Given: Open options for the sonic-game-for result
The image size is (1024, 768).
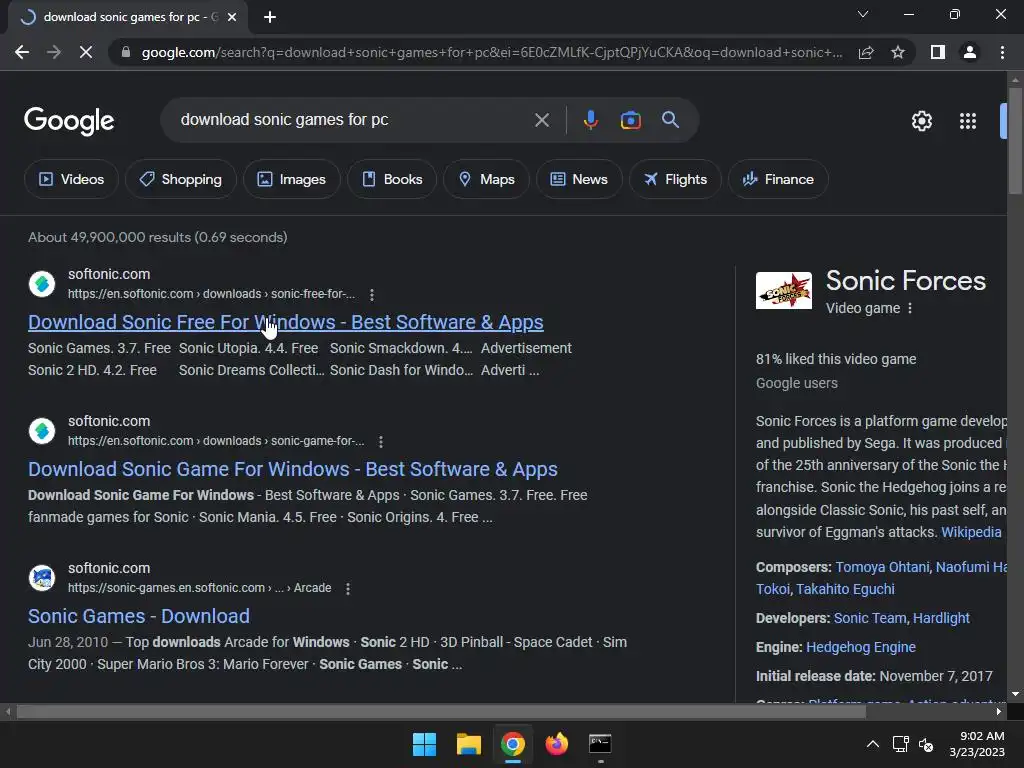Looking at the screenshot, I should coord(381,441).
